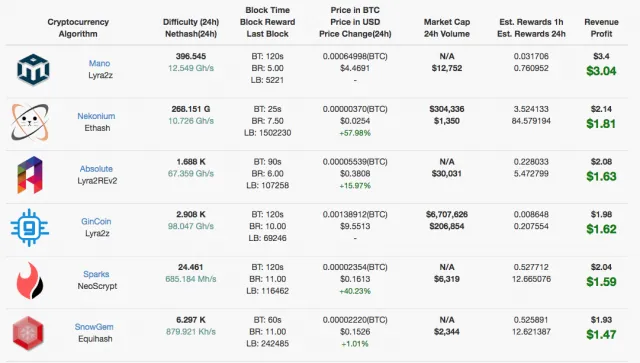Open the GinCoin coin link
Screen dimensions: 640x363
[x=96, y=221]
